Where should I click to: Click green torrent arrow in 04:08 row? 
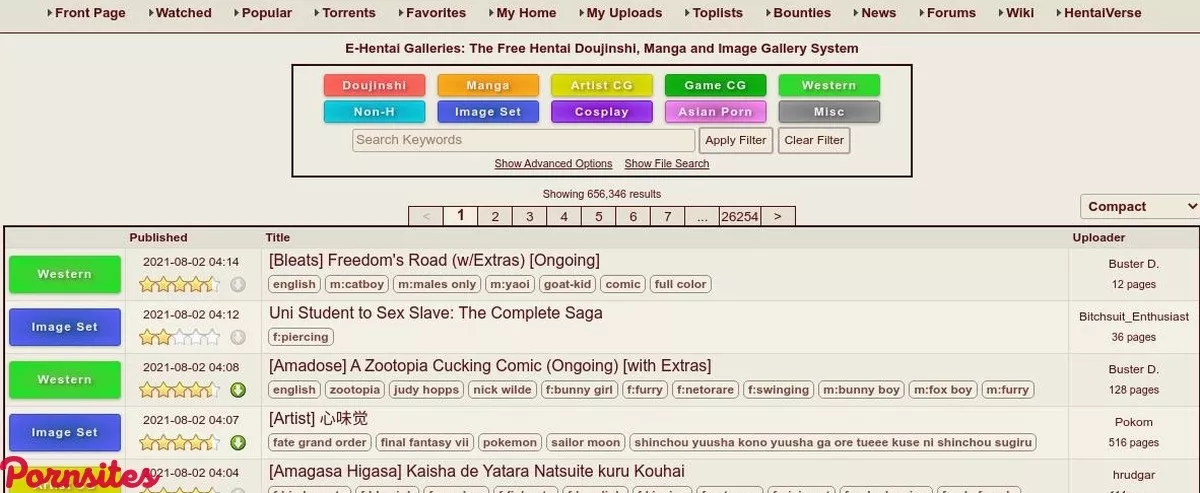(237, 390)
